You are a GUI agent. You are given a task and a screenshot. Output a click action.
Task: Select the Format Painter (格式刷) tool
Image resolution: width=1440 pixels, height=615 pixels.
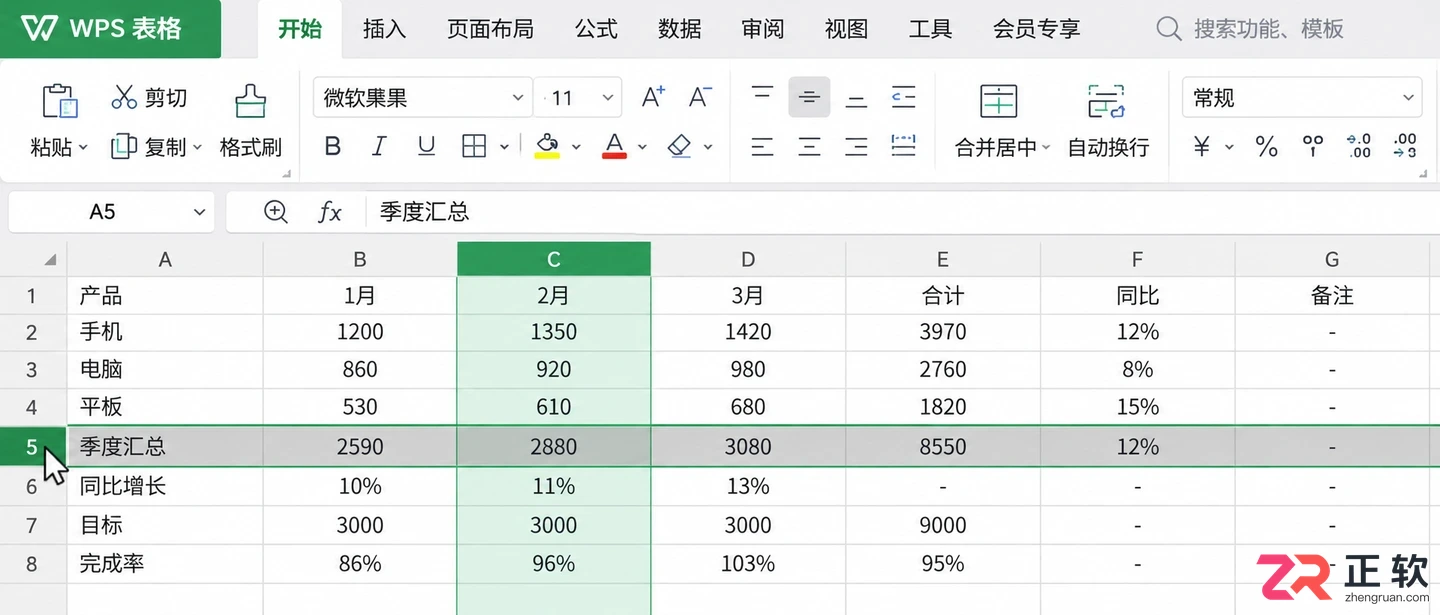pyautogui.click(x=250, y=120)
